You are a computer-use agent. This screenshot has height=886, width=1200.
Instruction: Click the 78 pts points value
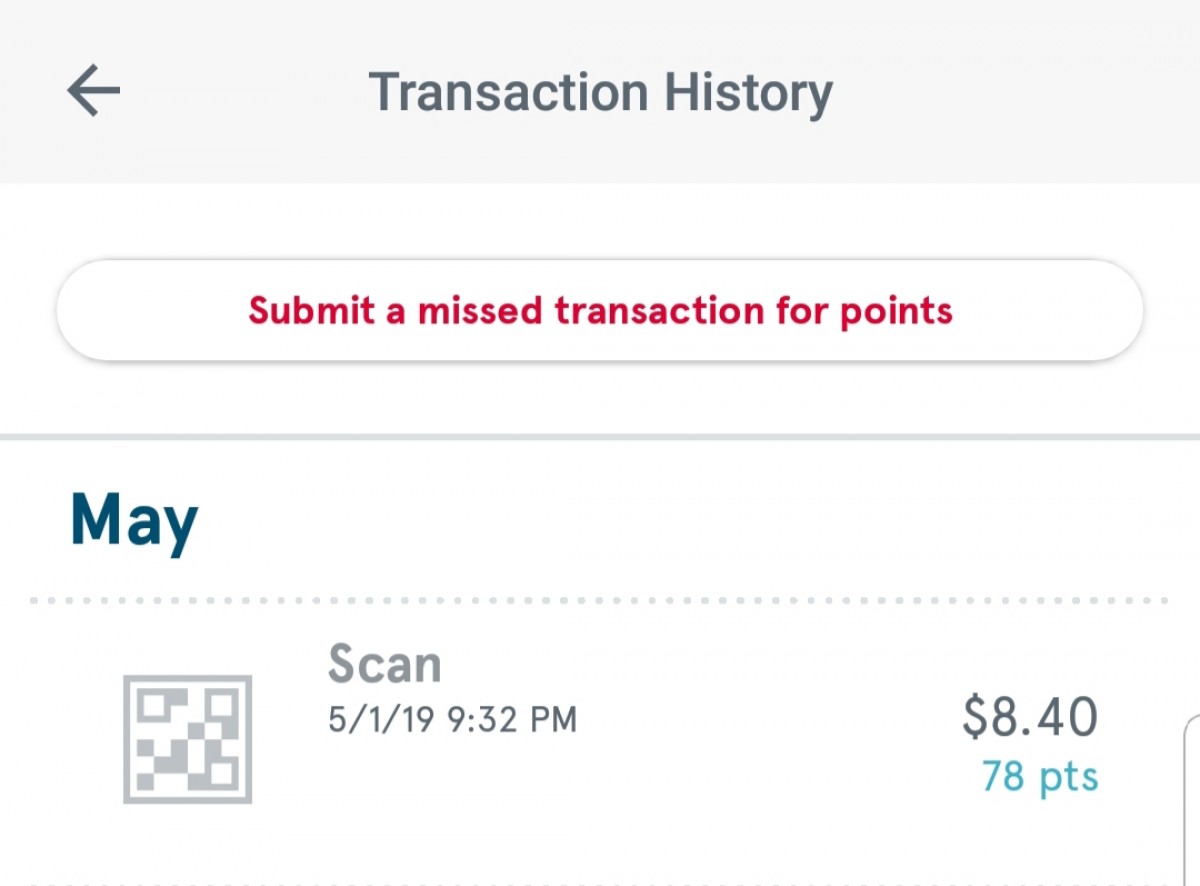tap(1039, 776)
